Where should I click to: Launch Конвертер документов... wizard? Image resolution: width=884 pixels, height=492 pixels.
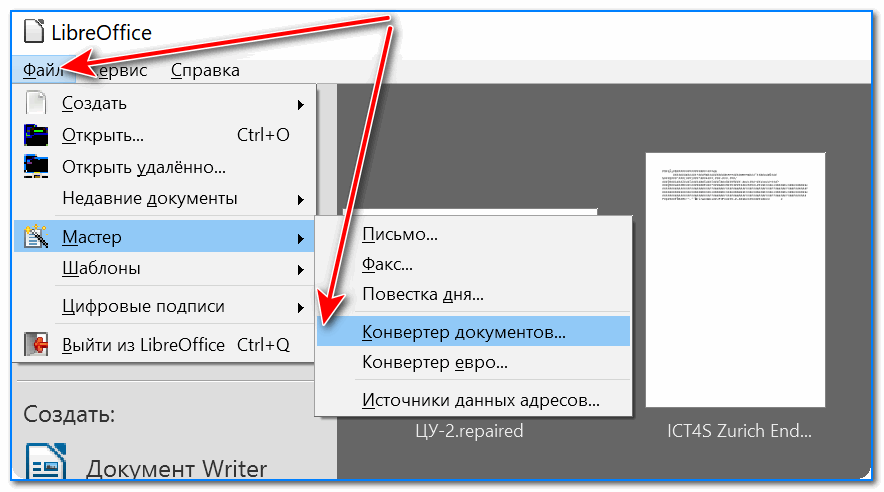[473, 332]
